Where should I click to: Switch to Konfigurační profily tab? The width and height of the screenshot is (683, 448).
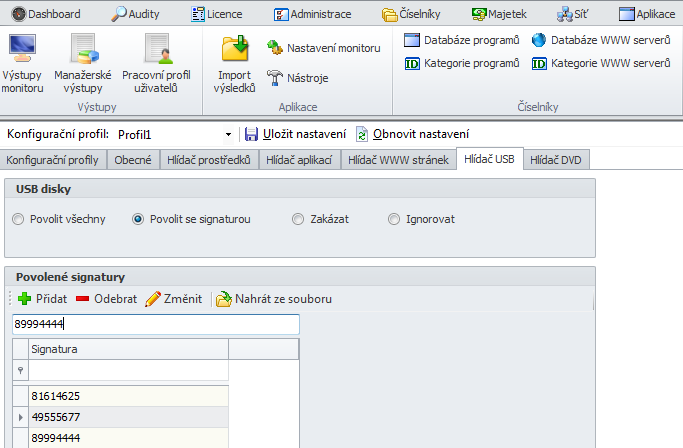(53, 160)
